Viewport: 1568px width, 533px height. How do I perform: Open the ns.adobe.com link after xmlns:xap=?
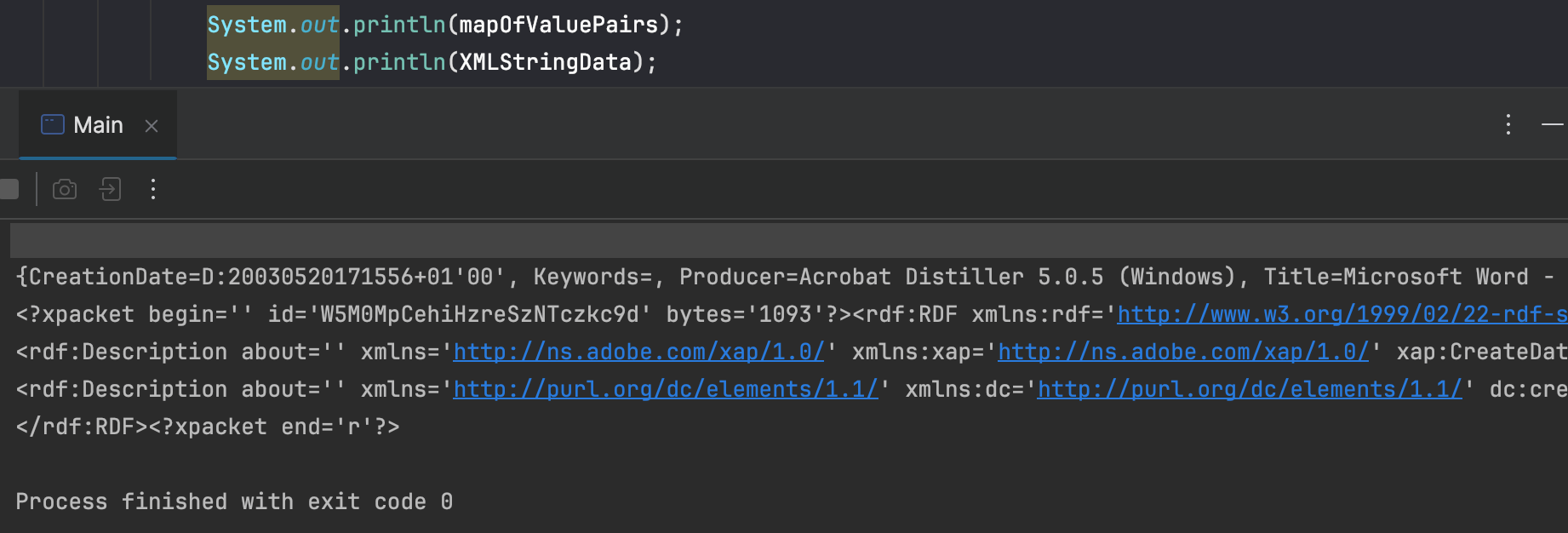click(x=1182, y=352)
